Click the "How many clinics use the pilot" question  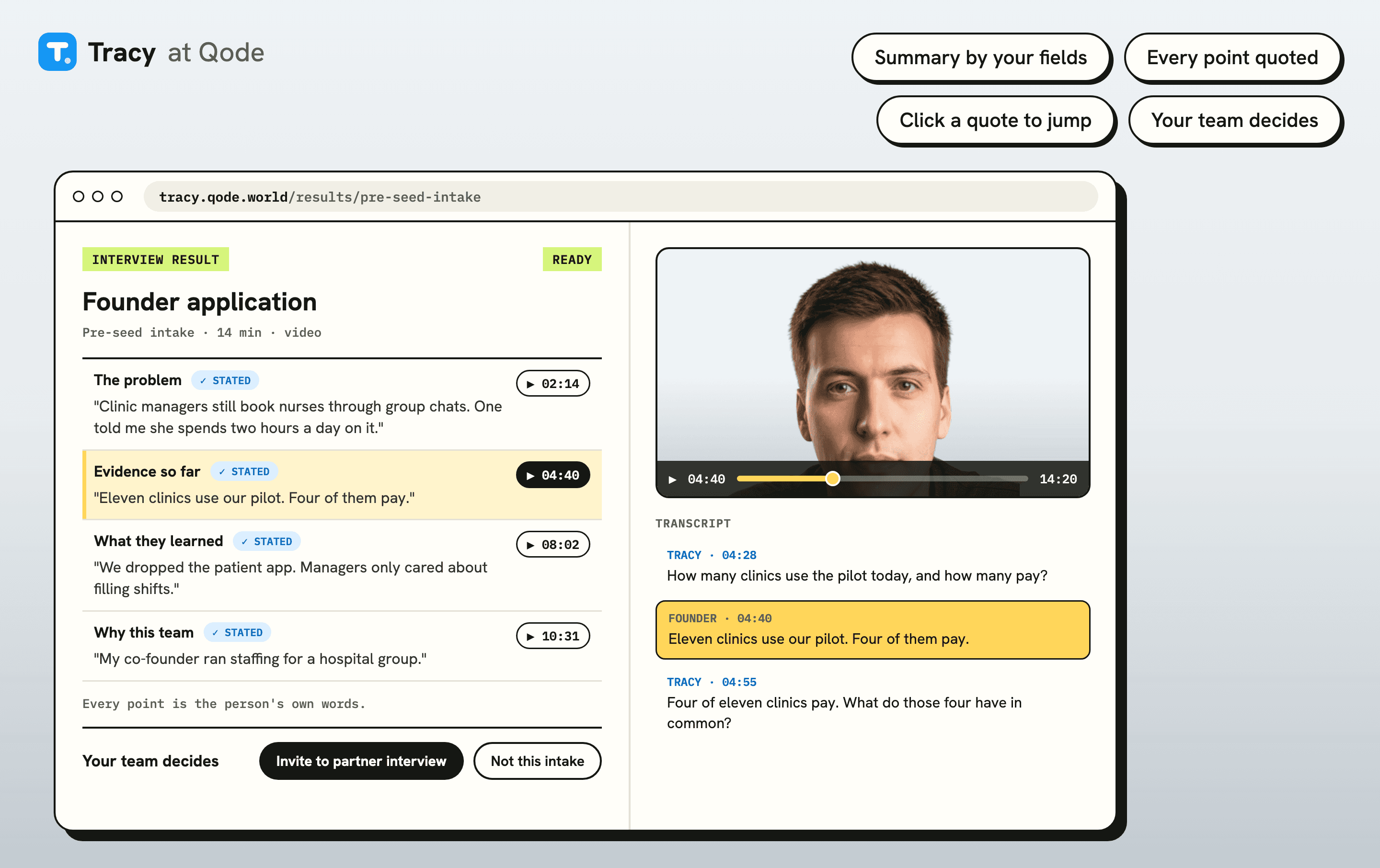pos(857,575)
